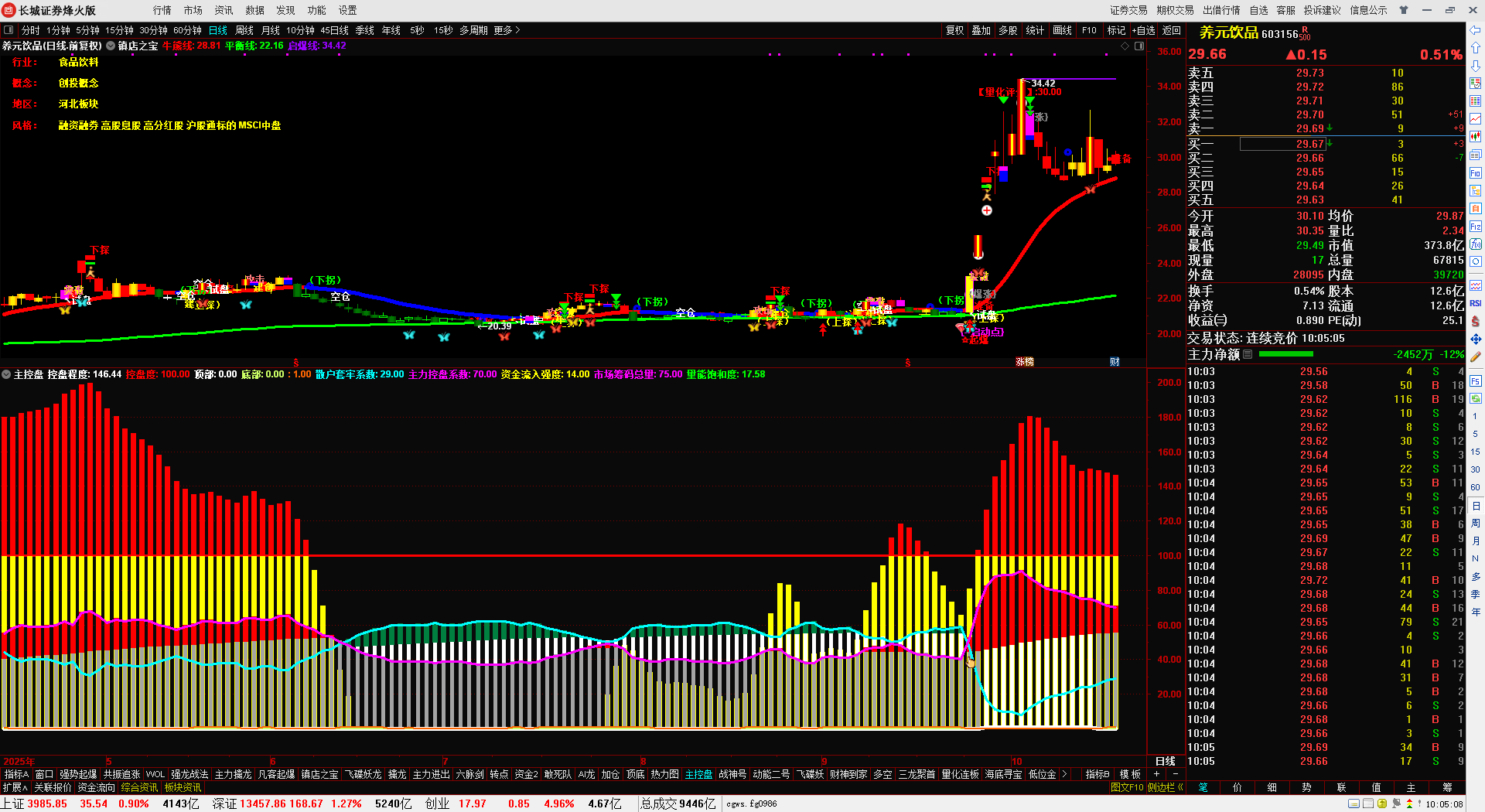Click the back arrow icon in right sidebar
Screen dimensions: 1485x812
click(1476, 30)
